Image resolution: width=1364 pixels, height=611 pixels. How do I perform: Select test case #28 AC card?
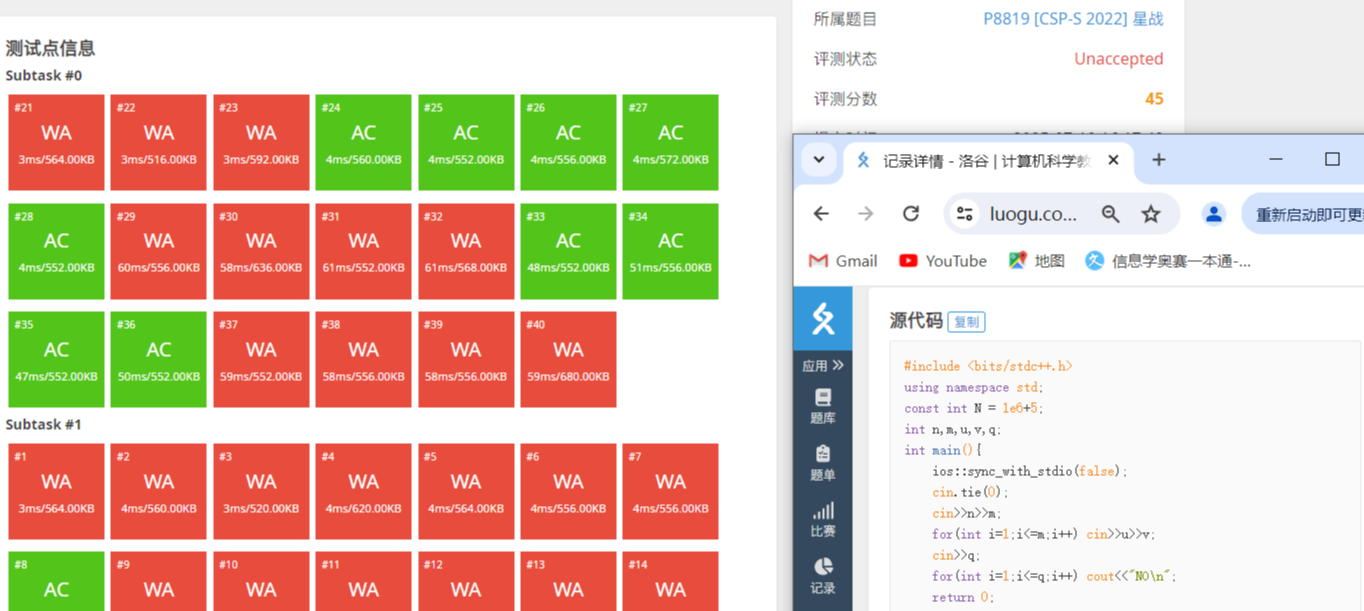click(56, 252)
